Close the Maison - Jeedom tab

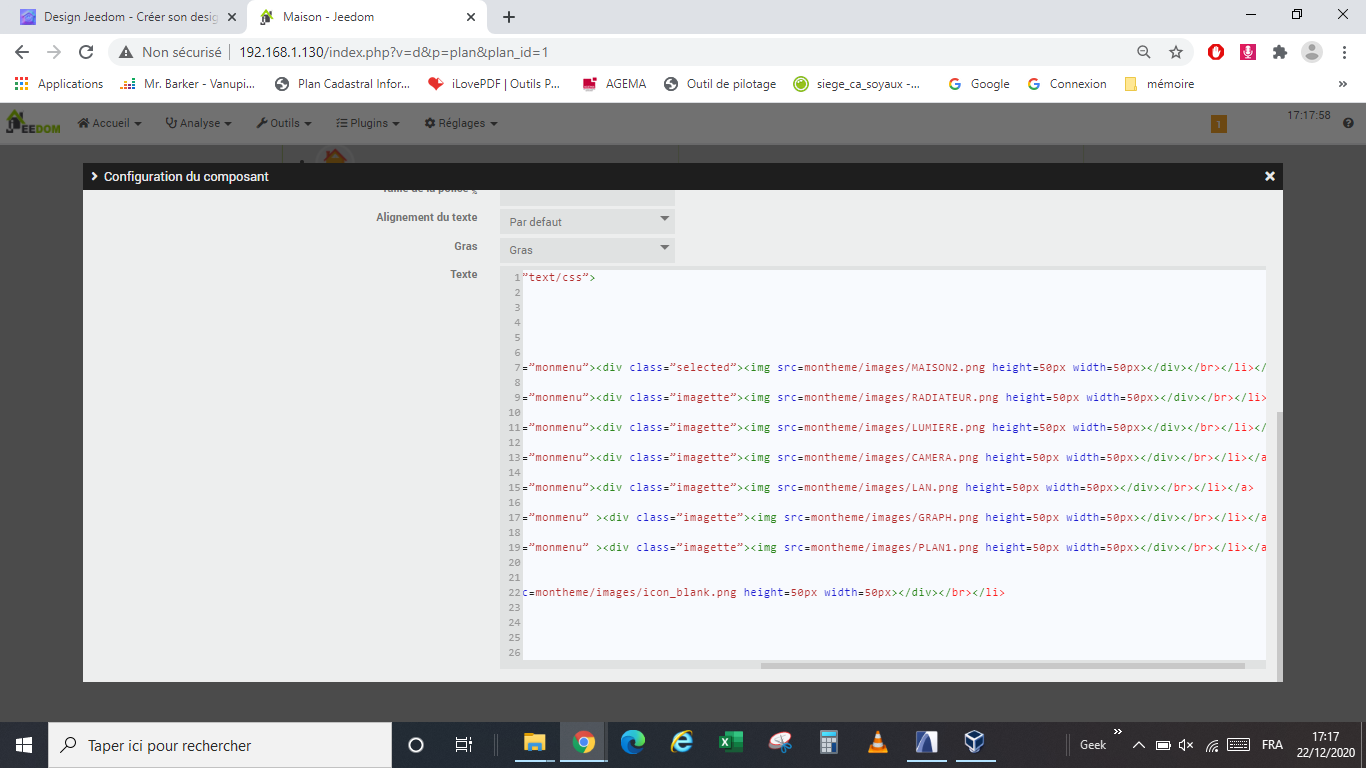coord(471,17)
